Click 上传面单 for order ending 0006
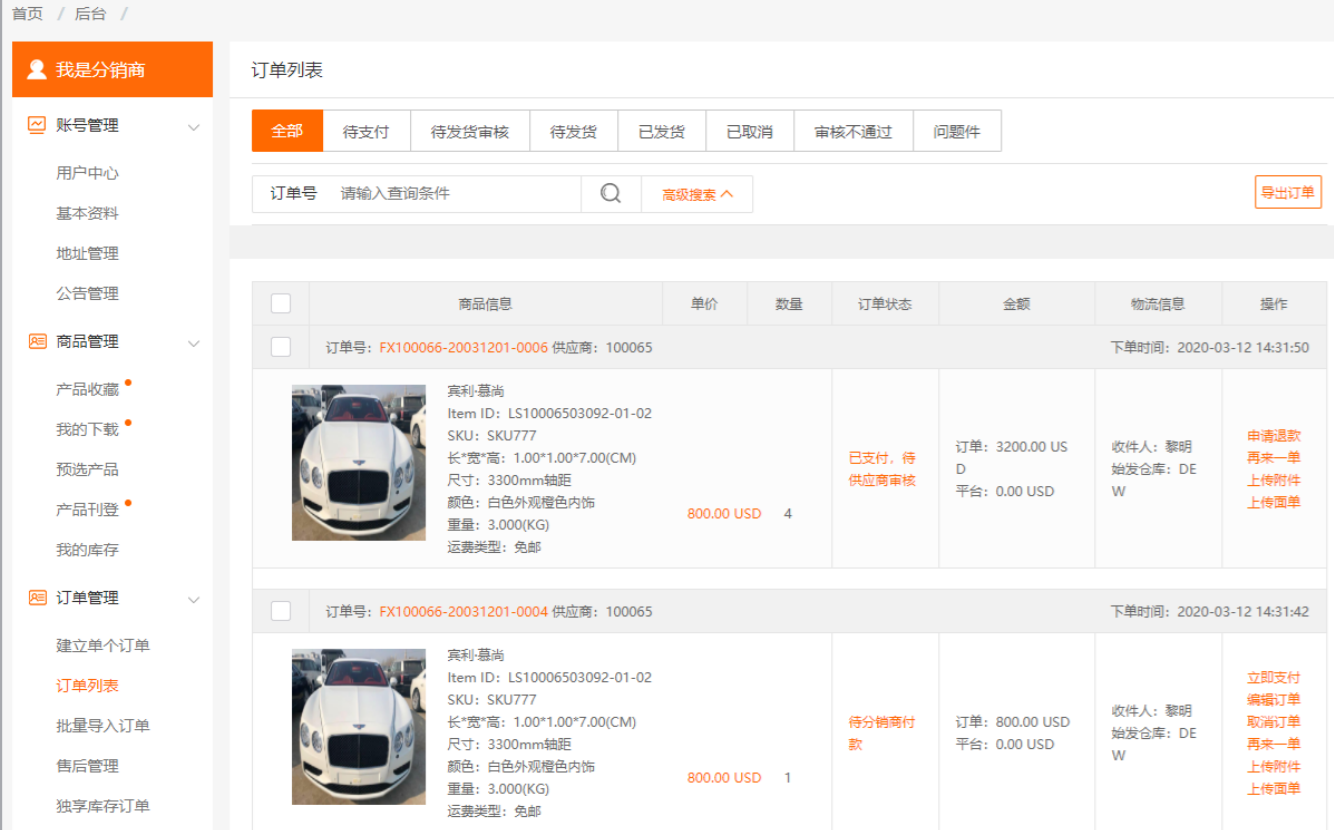Viewport: 1334px width, 830px height. pyautogui.click(x=1274, y=502)
